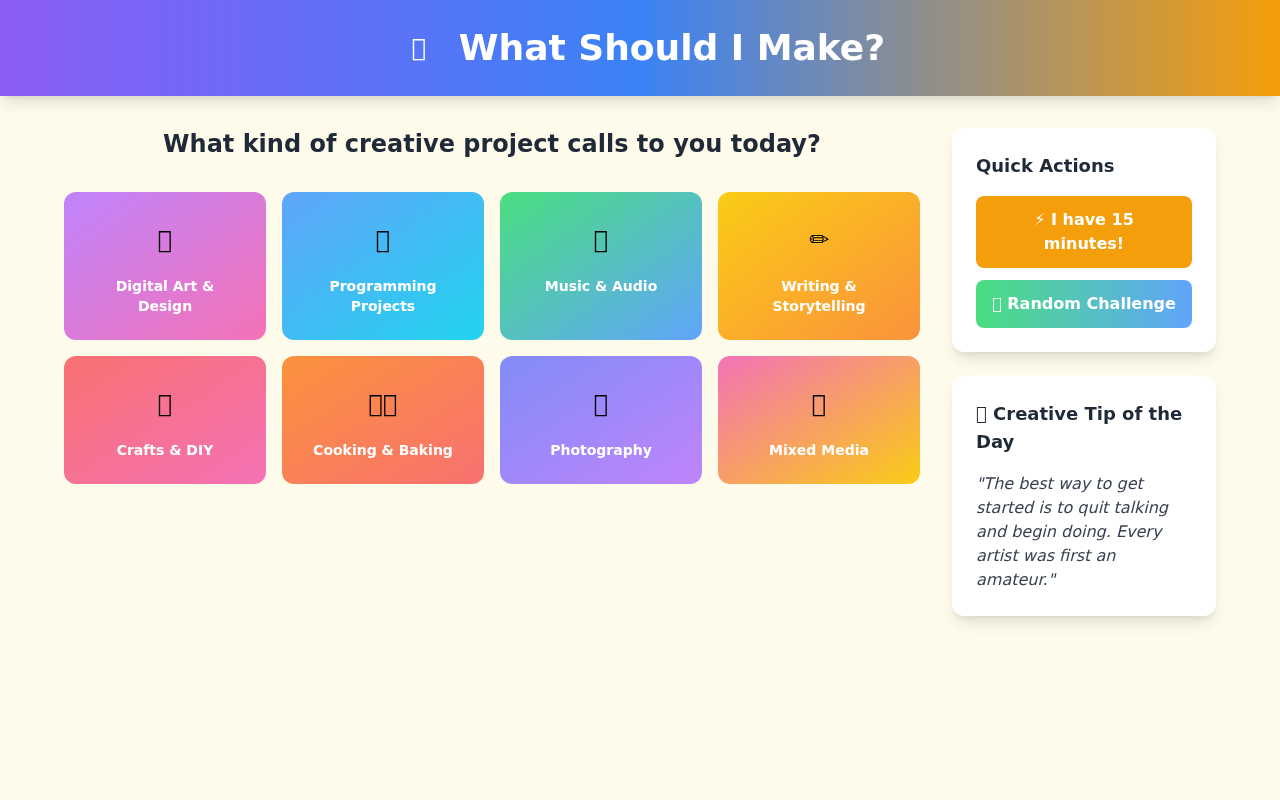
Task: Open the Photography category label
Action: 601,450
